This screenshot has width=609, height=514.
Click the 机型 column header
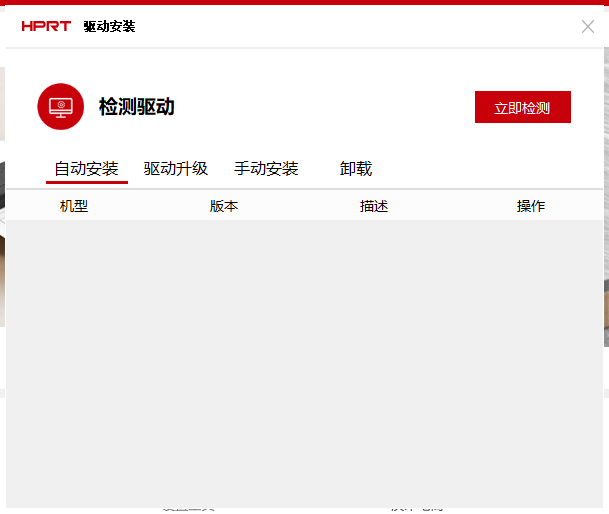[74, 206]
